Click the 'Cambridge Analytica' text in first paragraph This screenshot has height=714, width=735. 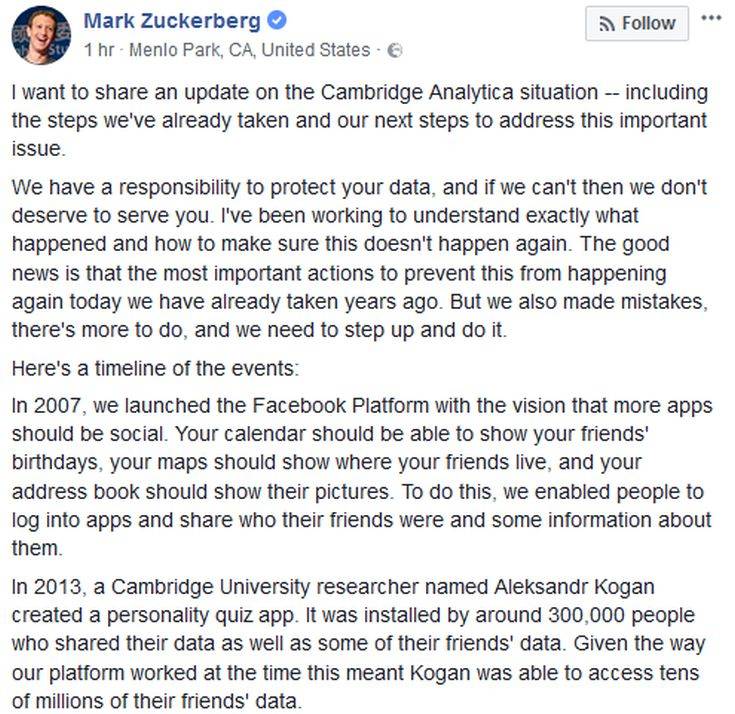pos(398,93)
